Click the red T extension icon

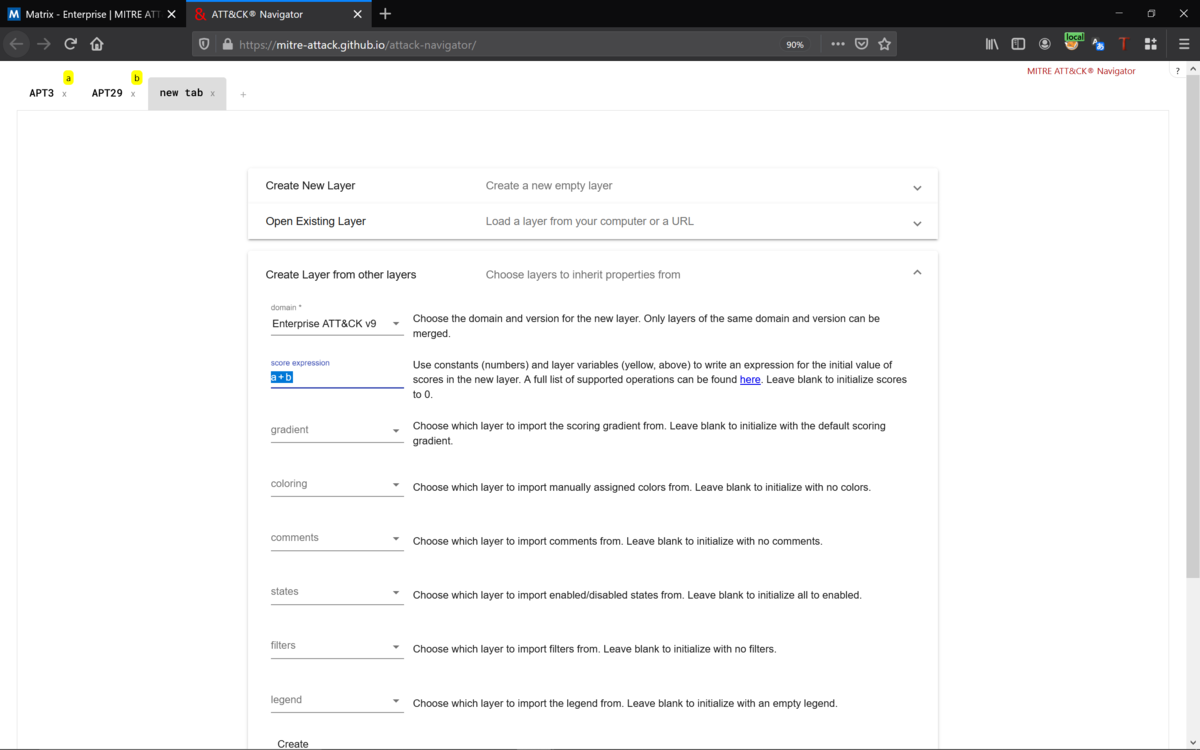point(1123,44)
